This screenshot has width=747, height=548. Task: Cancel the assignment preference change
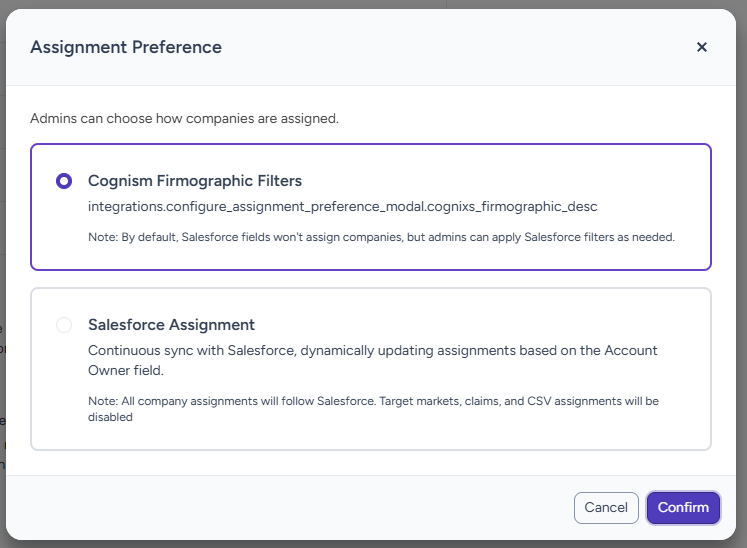pyautogui.click(x=606, y=507)
